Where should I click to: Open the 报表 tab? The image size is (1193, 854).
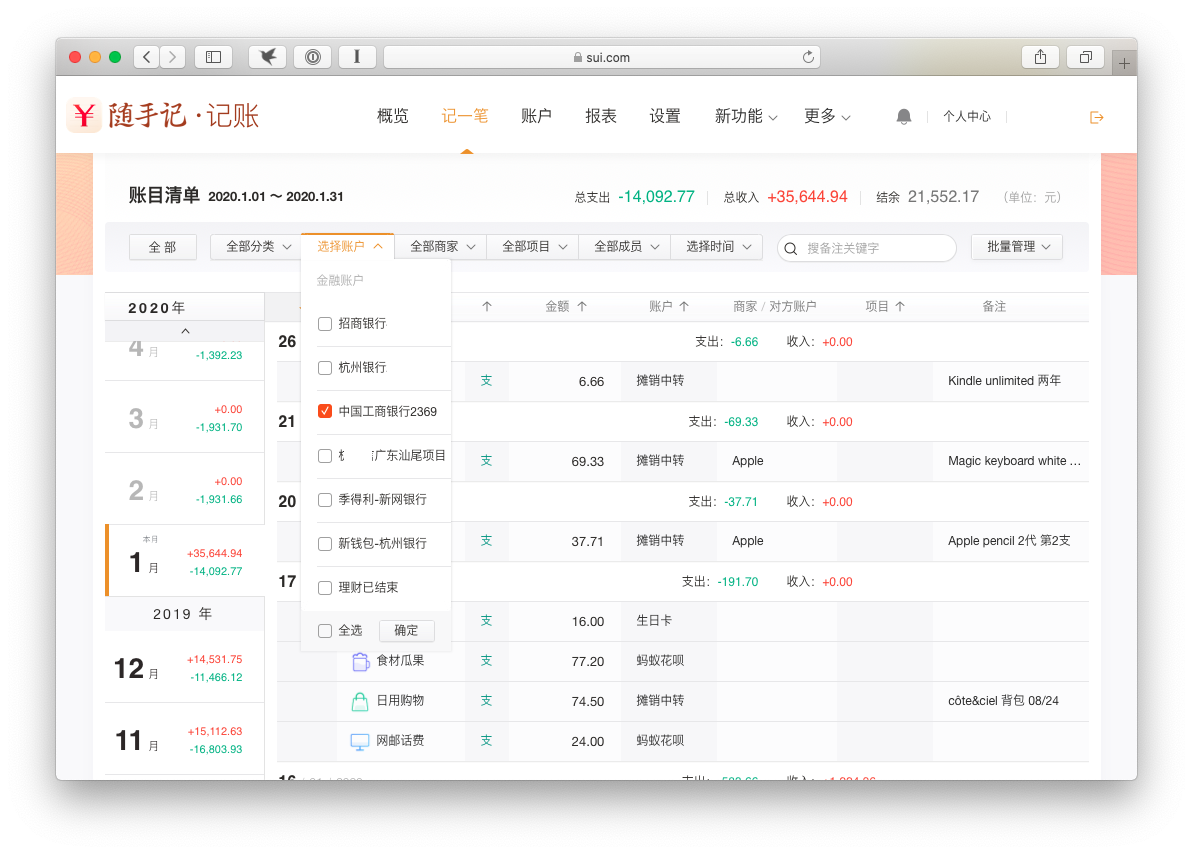(601, 116)
